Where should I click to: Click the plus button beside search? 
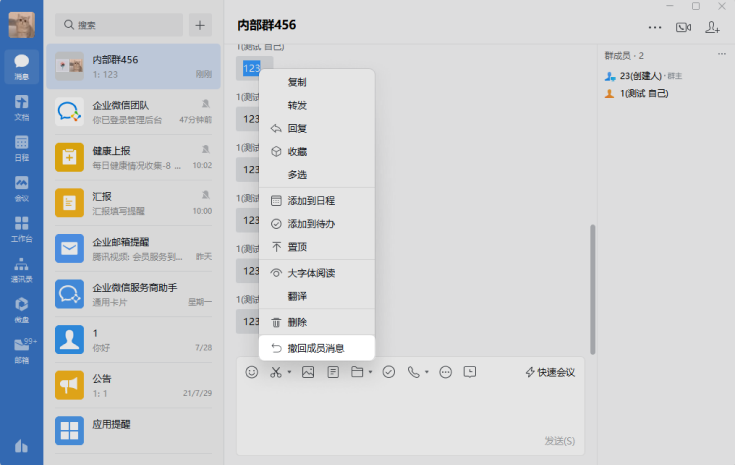coord(200,25)
